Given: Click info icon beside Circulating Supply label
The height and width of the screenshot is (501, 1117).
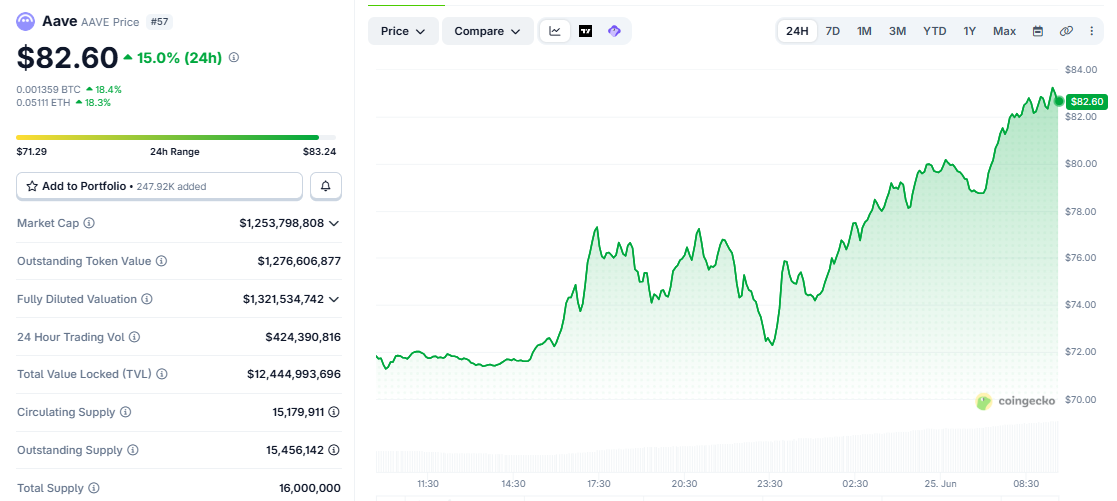Looking at the screenshot, I should [125, 412].
